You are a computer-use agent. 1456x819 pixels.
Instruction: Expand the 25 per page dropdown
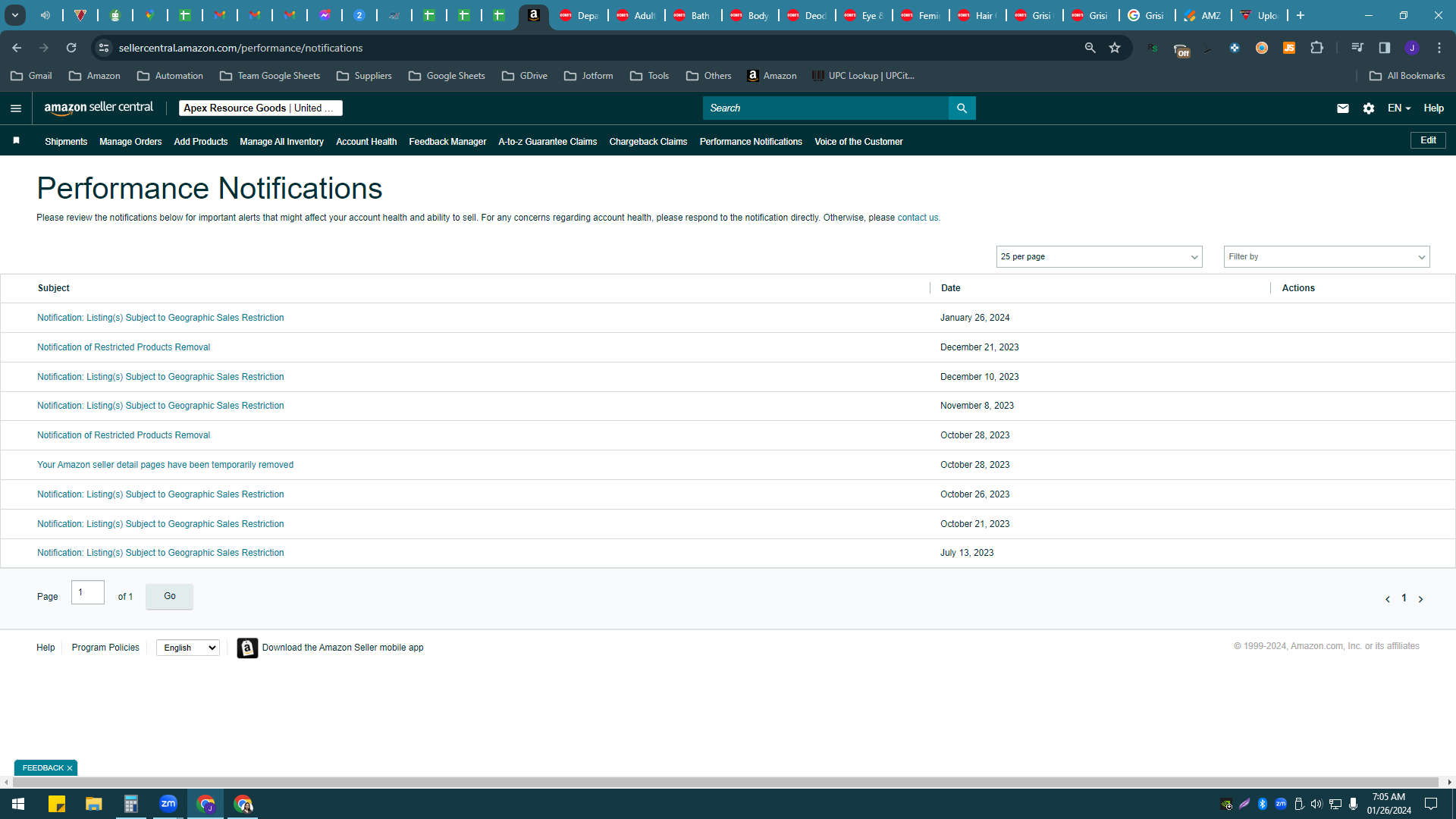pos(1099,256)
